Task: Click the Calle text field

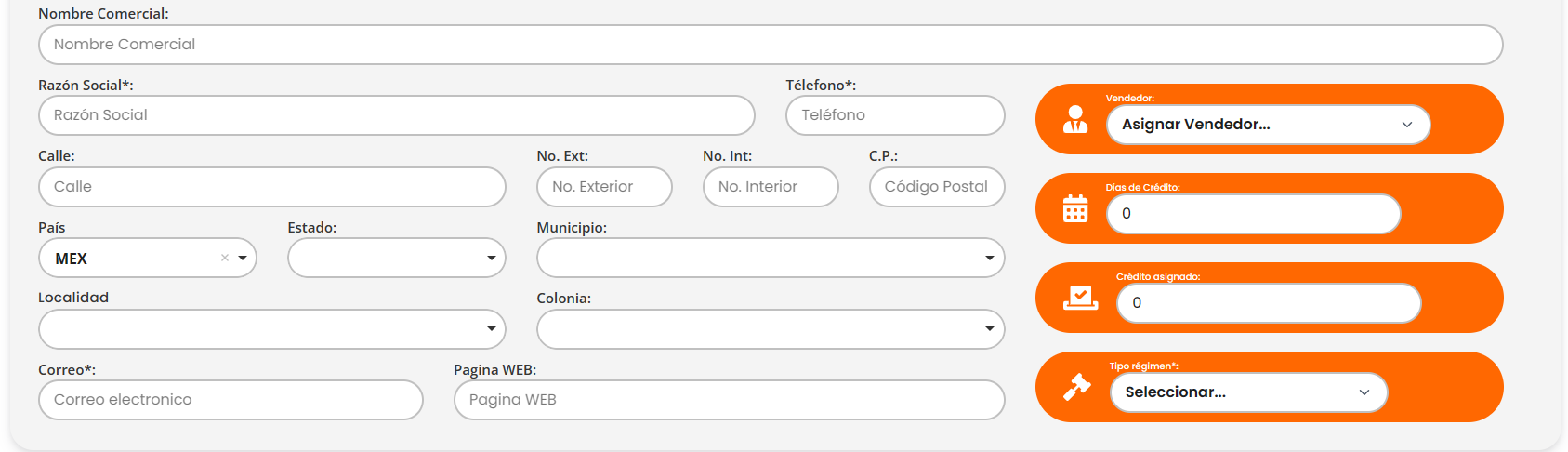Action: point(271,187)
